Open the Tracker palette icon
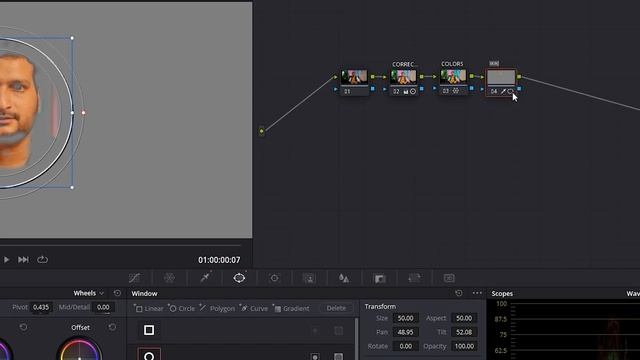This screenshot has height=360, width=640. (x=274, y=278)
